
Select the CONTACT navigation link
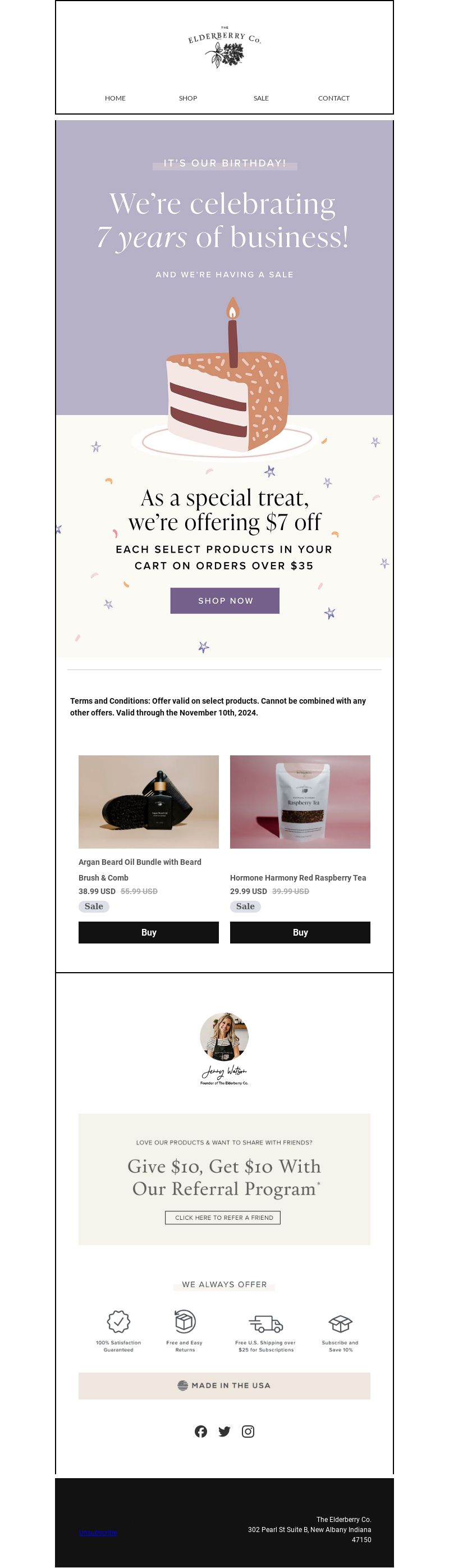click(x=334, y=98)
